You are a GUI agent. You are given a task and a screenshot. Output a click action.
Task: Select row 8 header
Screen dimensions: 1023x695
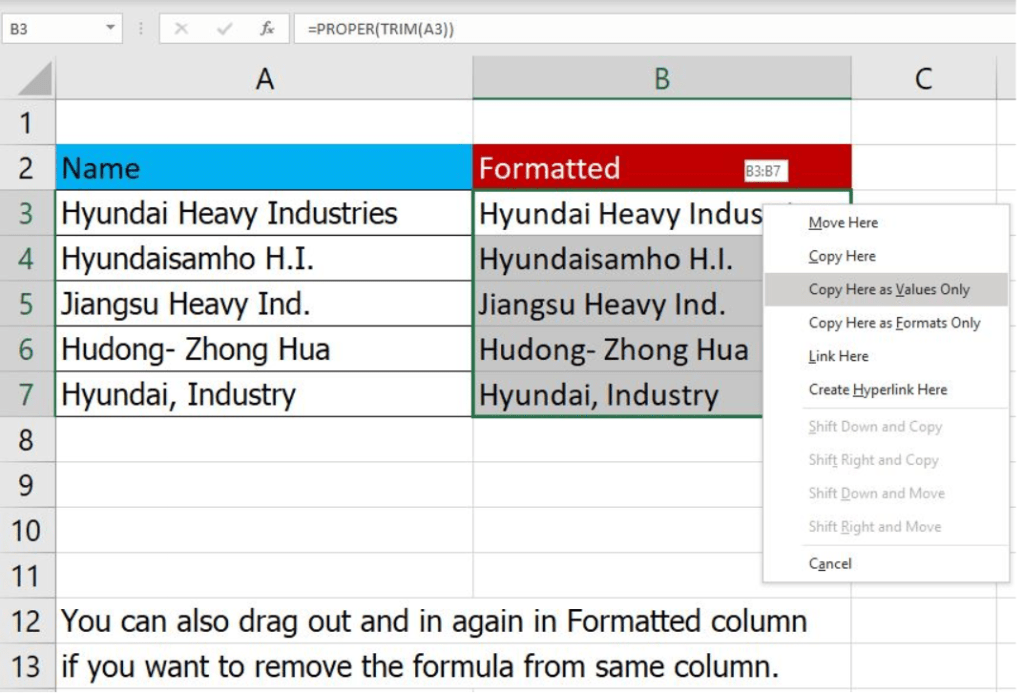click(x=27, y=440)
